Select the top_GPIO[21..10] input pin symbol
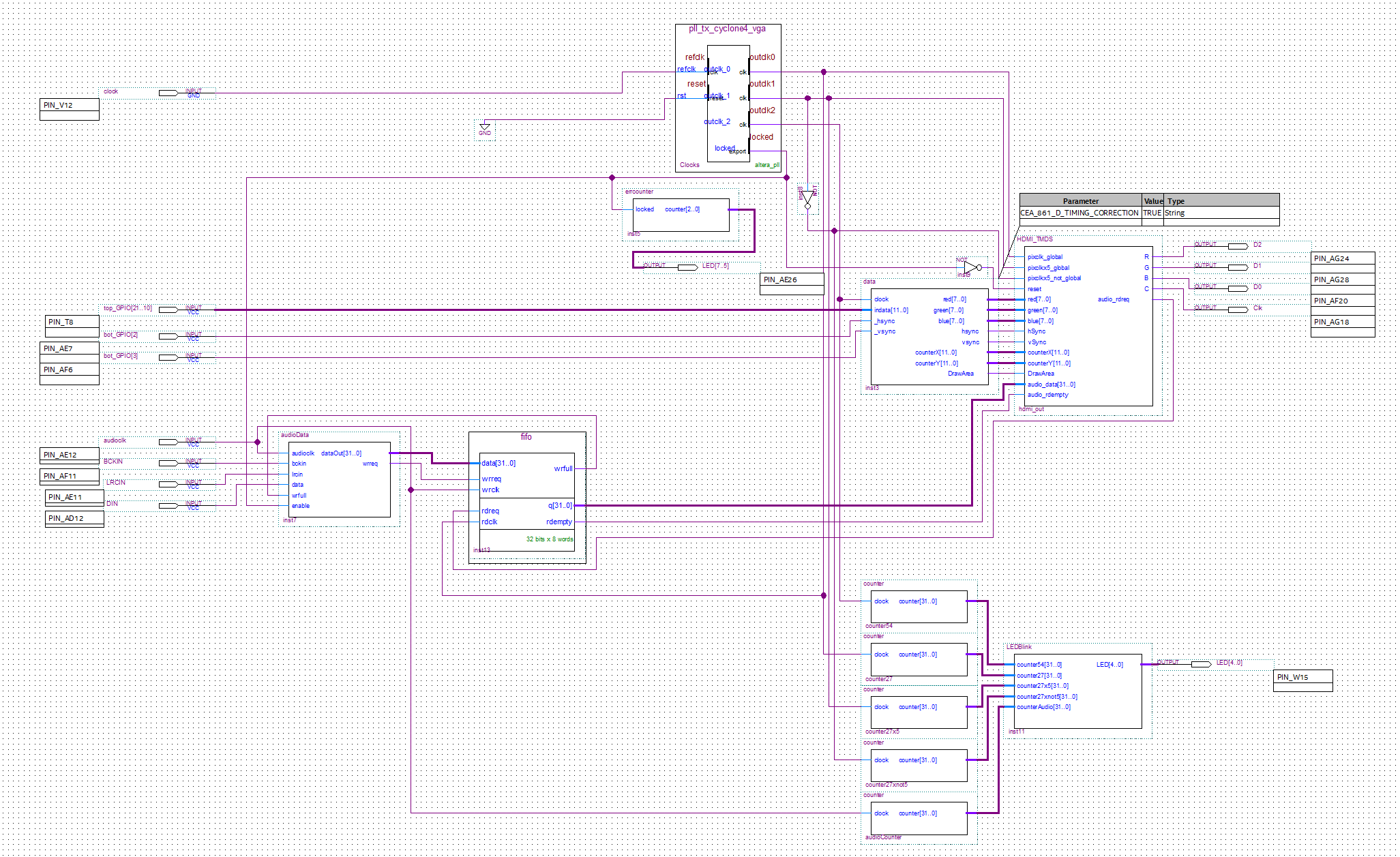Viewport: 1400px width, 857px height. [168, 310]
